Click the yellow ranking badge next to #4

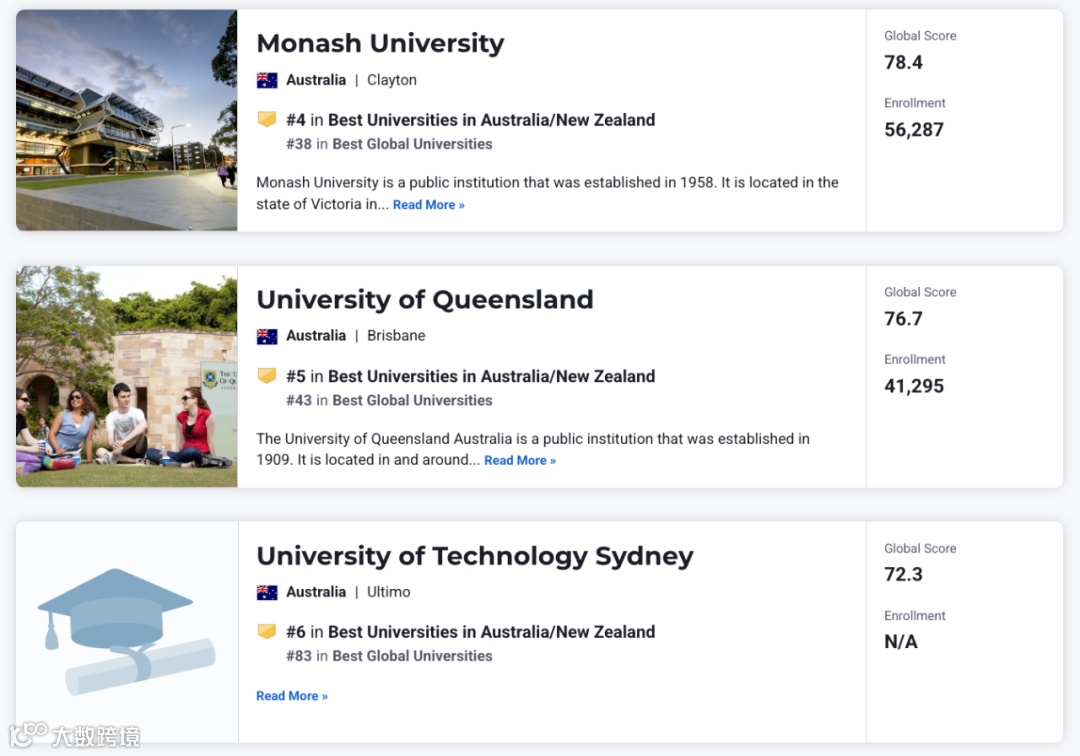(x=267, y=120)
